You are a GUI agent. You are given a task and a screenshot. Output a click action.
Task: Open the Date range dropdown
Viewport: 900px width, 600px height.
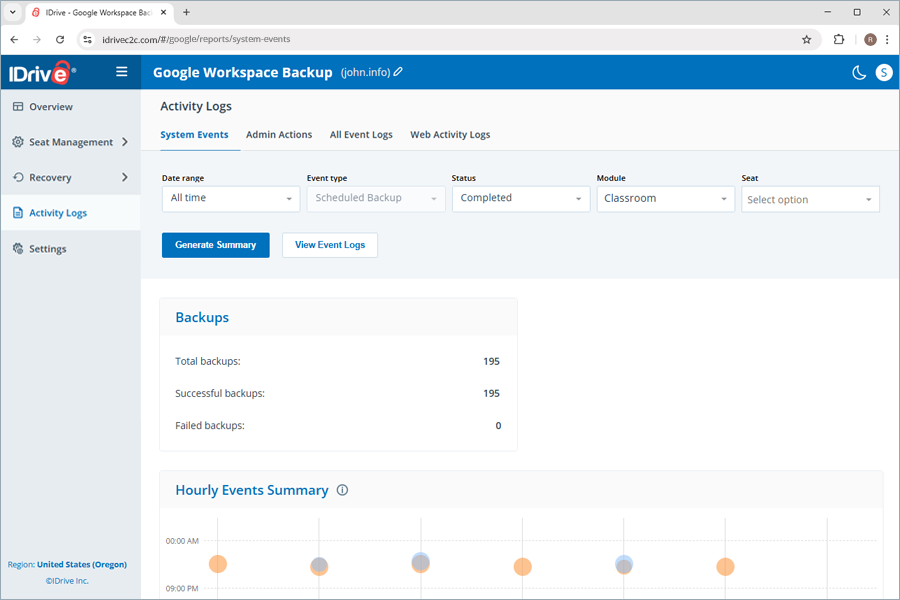230,199
